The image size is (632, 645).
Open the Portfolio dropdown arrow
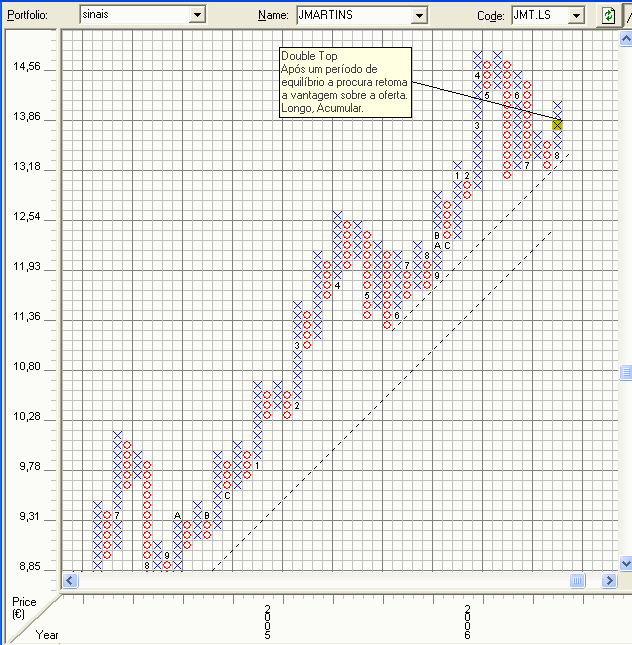[198, 15]
